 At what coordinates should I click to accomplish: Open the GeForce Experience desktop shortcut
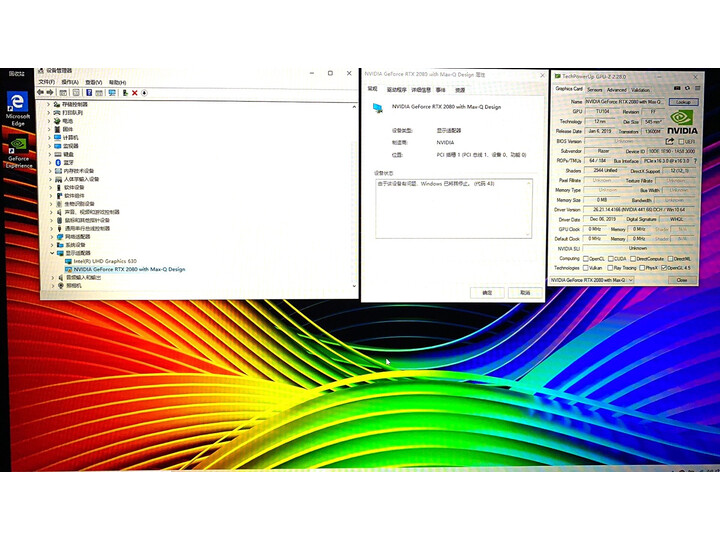coord(18,152)
